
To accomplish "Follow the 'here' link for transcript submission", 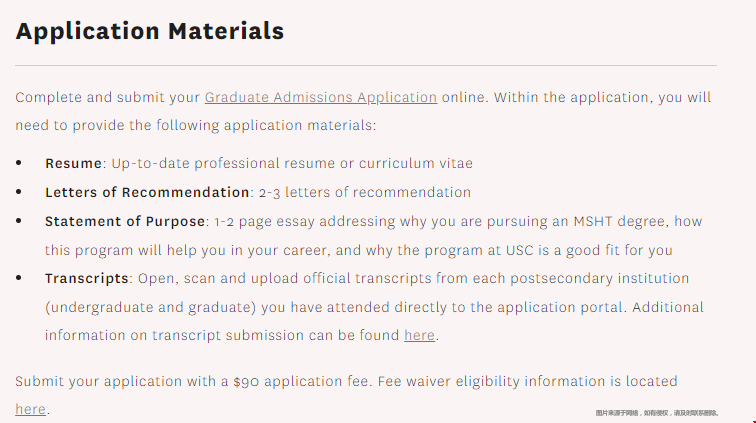I will tap(419, 335).
